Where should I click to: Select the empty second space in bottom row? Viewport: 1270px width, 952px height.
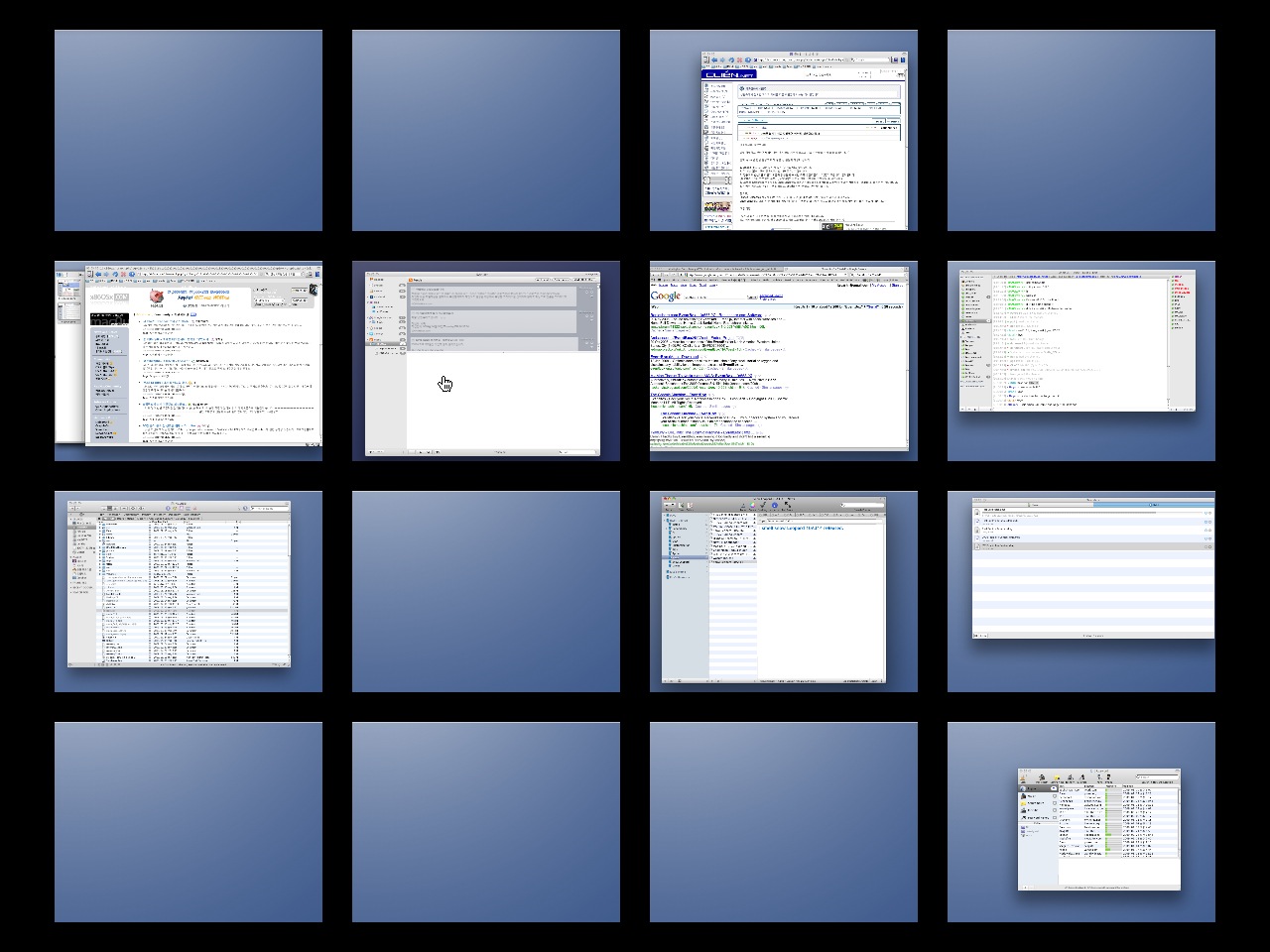pos(486,822)
